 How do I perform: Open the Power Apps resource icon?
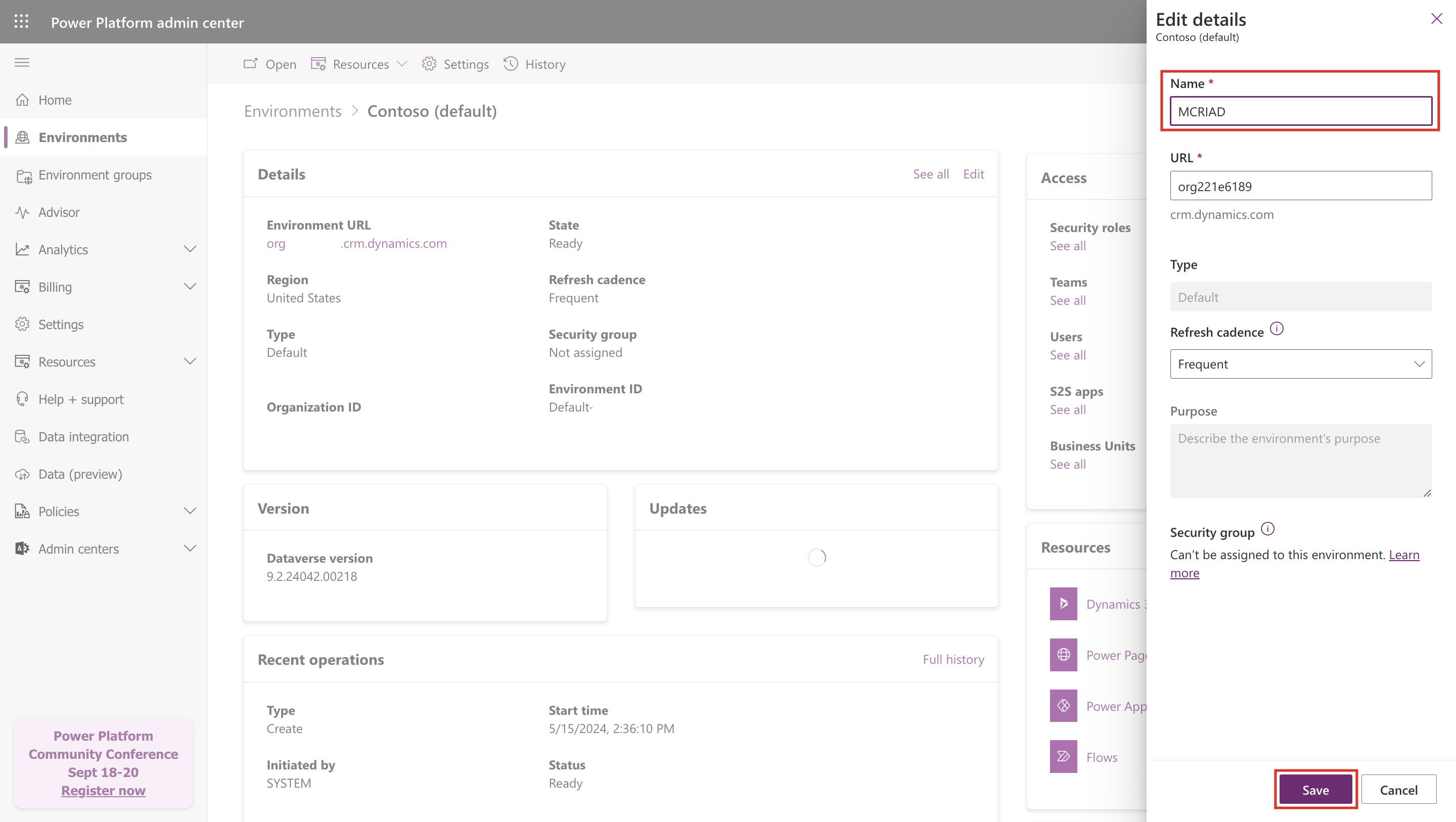1063,706
